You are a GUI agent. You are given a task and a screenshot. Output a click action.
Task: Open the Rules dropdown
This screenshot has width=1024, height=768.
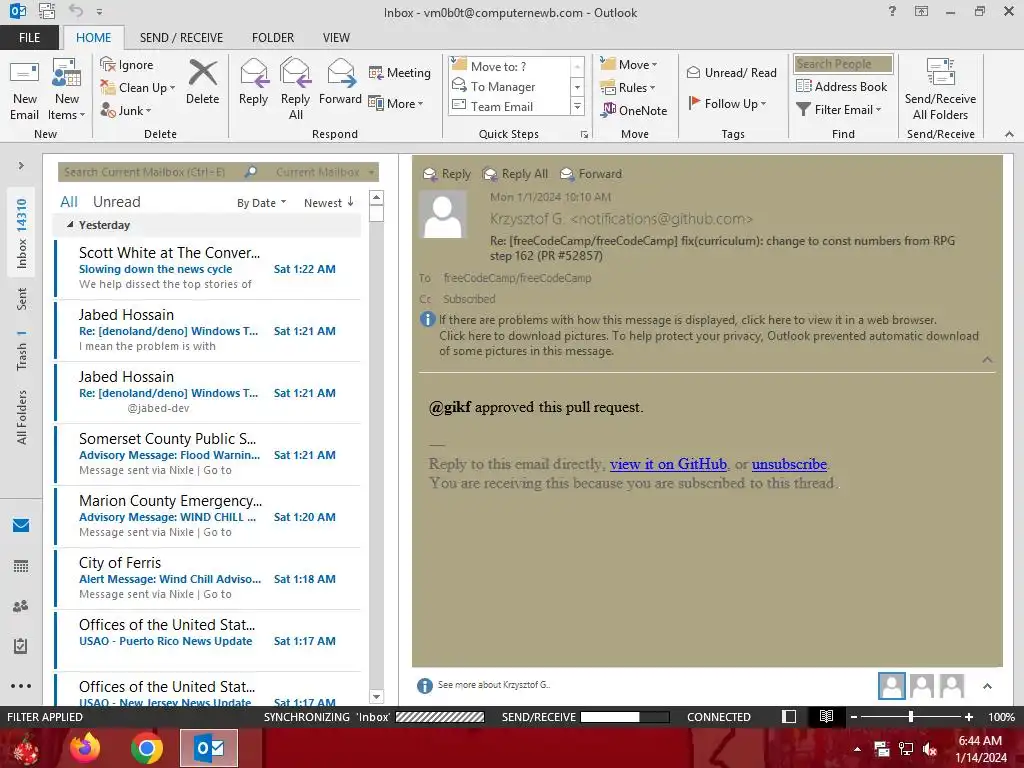point(628,87)
